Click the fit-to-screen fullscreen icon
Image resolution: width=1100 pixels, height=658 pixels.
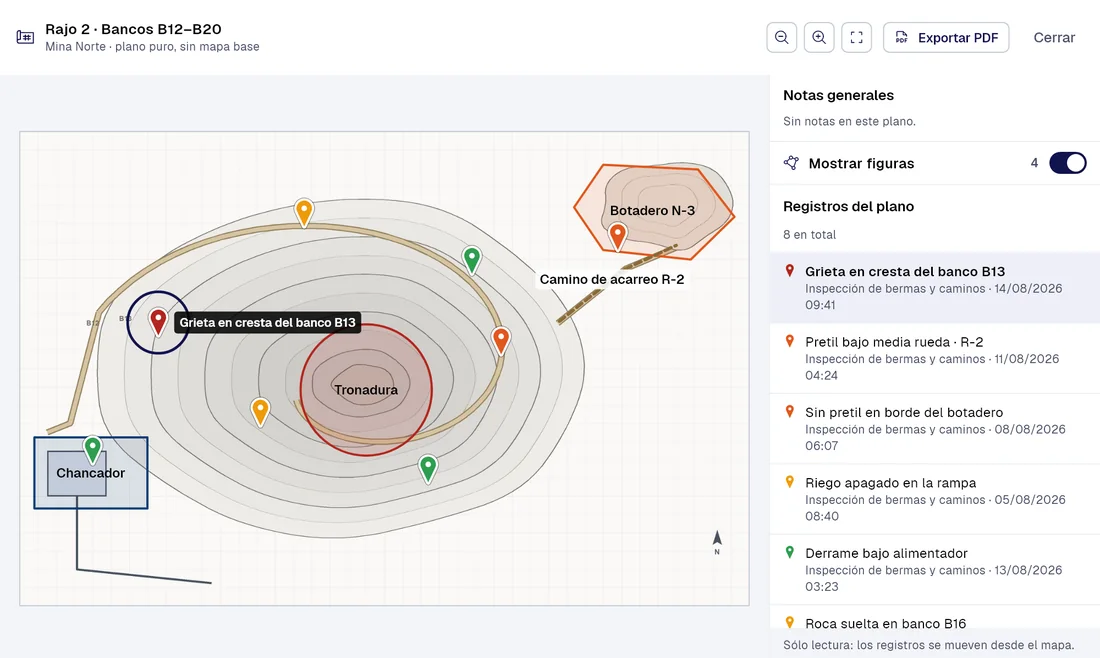pos(857,37)
